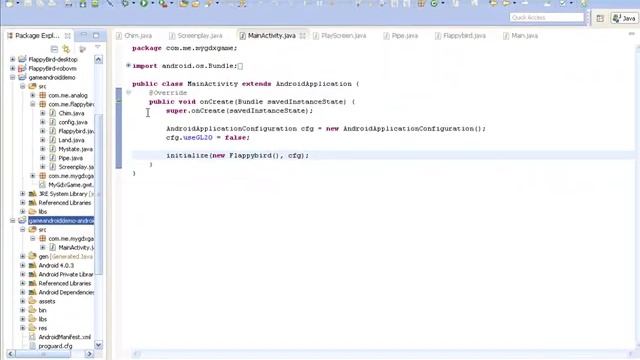Open Package Explorer view menu triangle
Screen dimensions: 640x360
(98, 47)
